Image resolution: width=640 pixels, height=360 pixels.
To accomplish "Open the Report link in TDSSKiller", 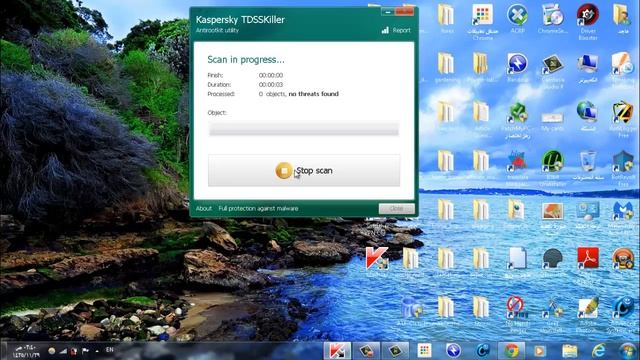I will pyautogui.click(x=401, y=30).
